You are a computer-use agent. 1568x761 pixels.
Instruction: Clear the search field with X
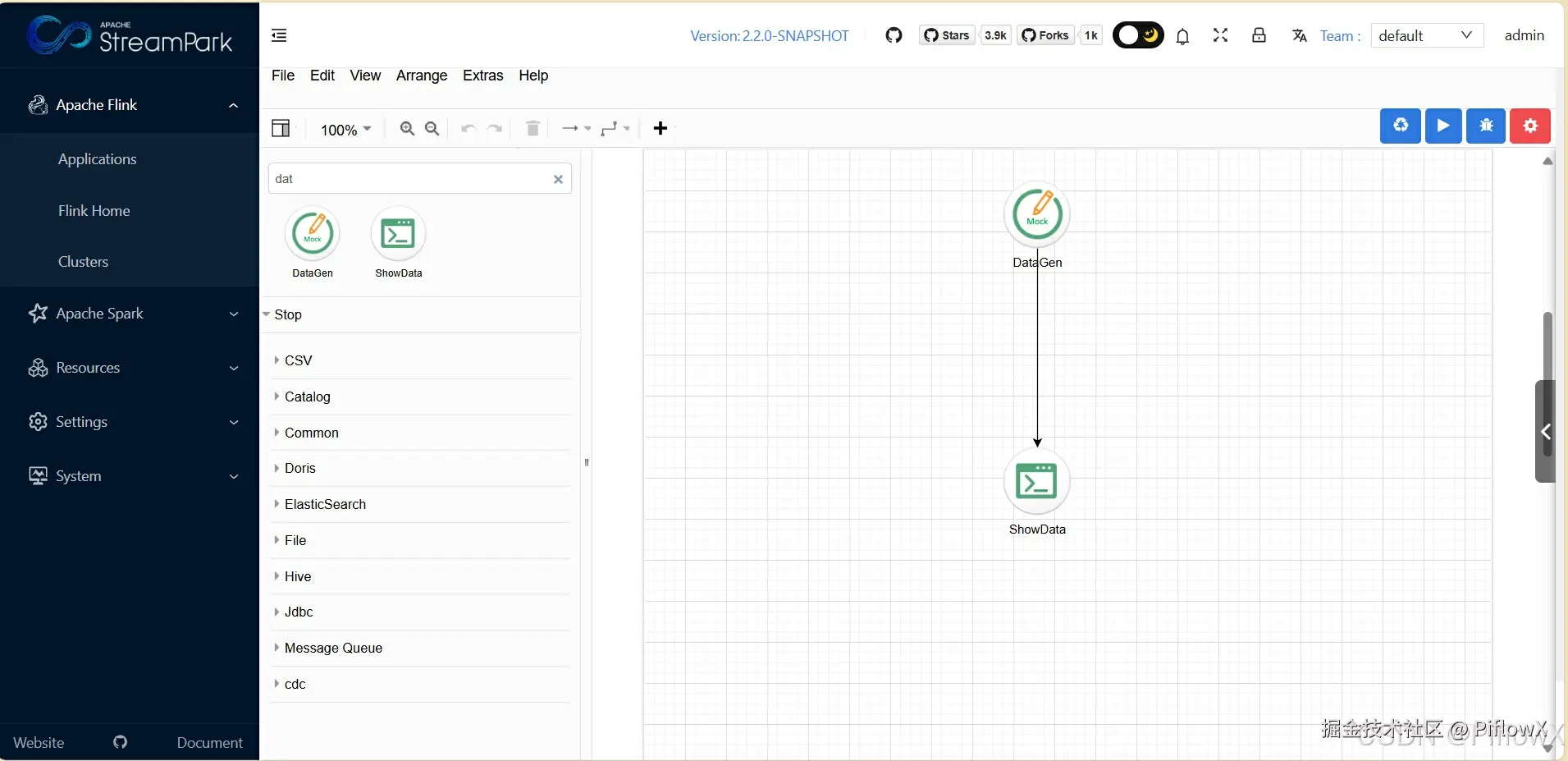pos(558,179)
